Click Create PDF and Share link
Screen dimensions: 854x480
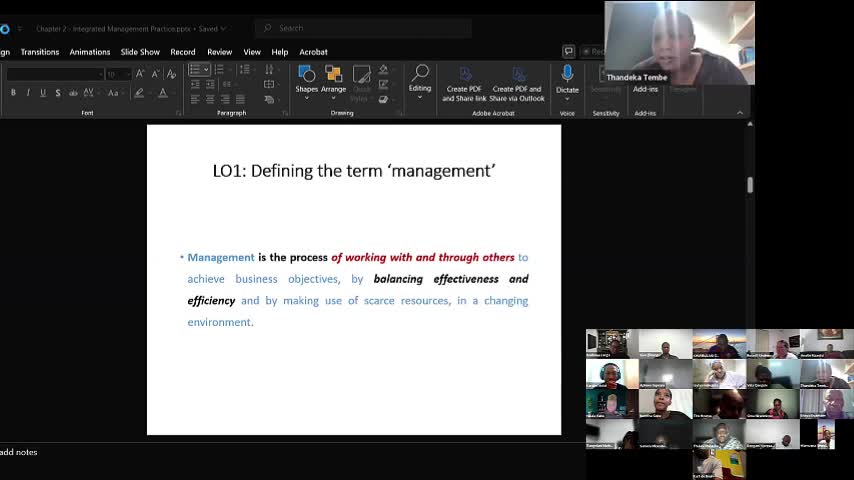click(464, 80)
